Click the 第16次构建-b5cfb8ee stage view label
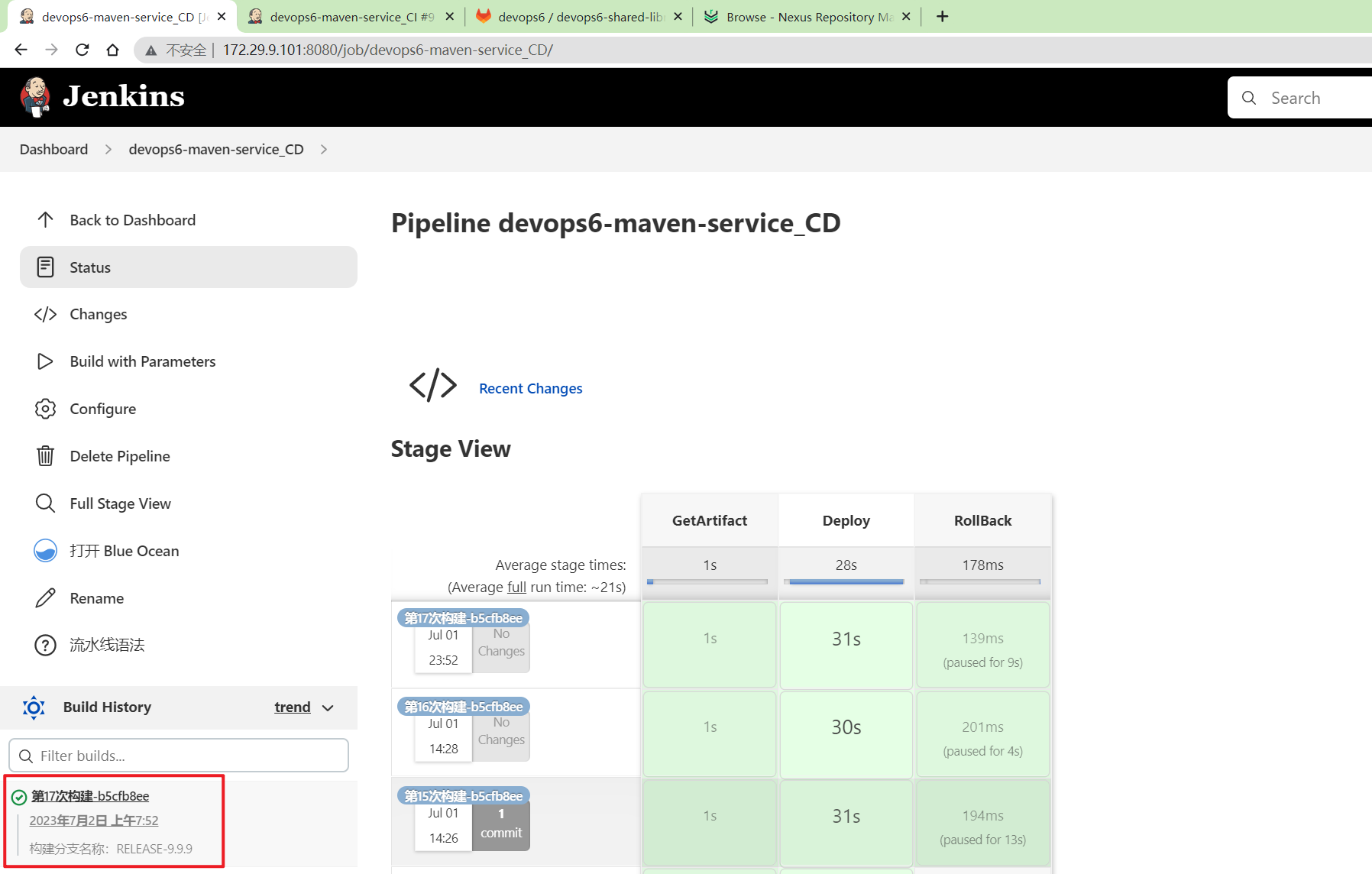 pyautogui.click(x=464, y=707)
